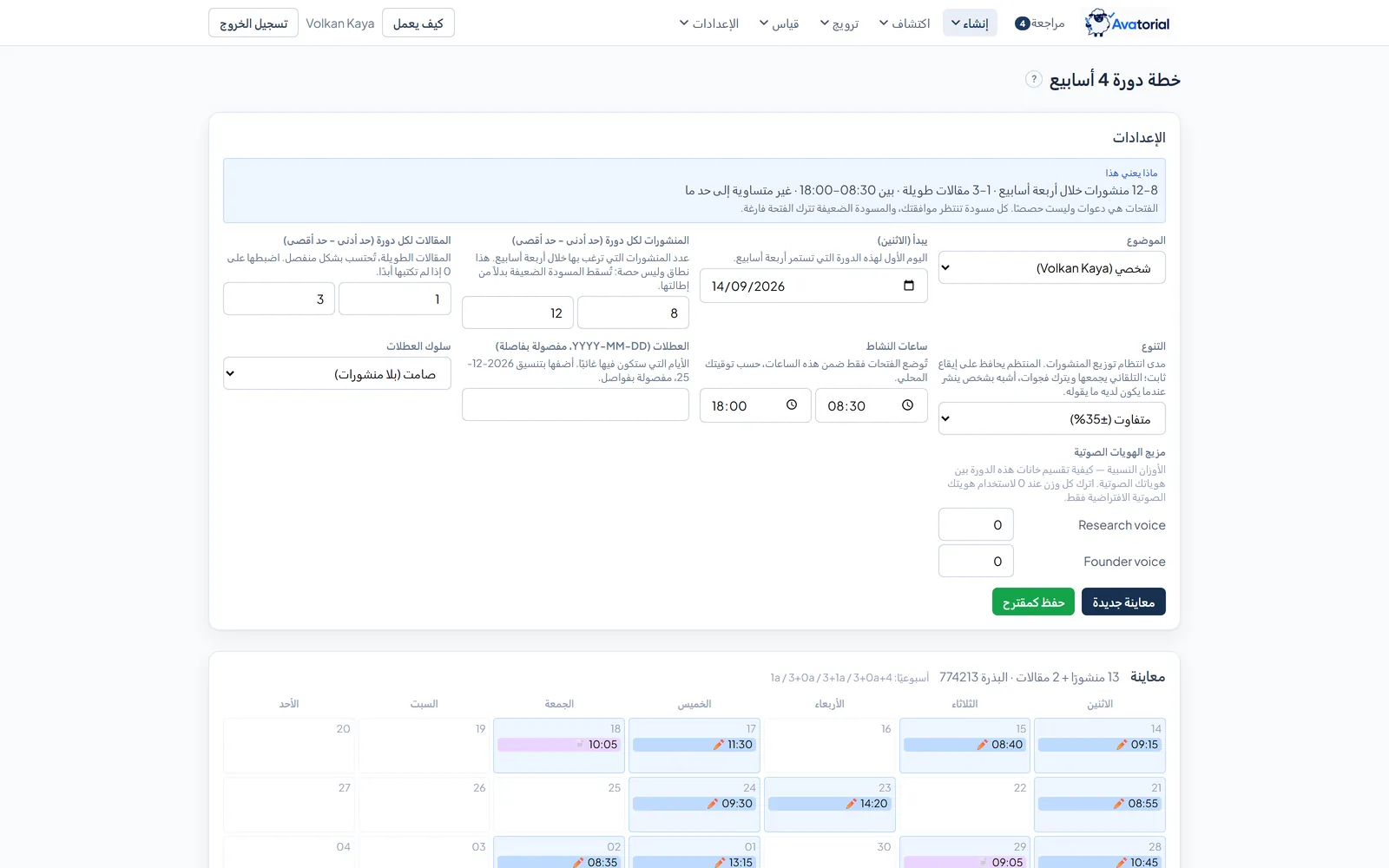
Task: Expand the الإعدادات menu in the navbar
Action: pyautogui.click(x=709, y=23)
